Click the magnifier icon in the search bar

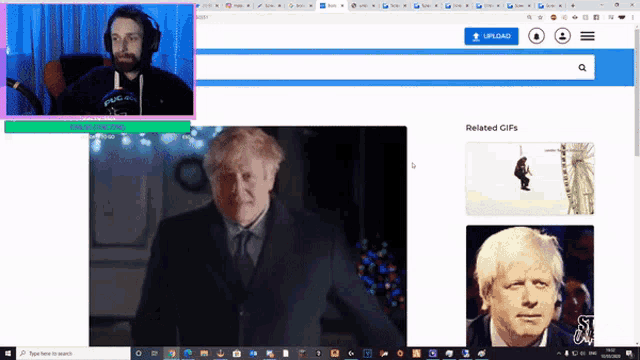tap(582, 68)
